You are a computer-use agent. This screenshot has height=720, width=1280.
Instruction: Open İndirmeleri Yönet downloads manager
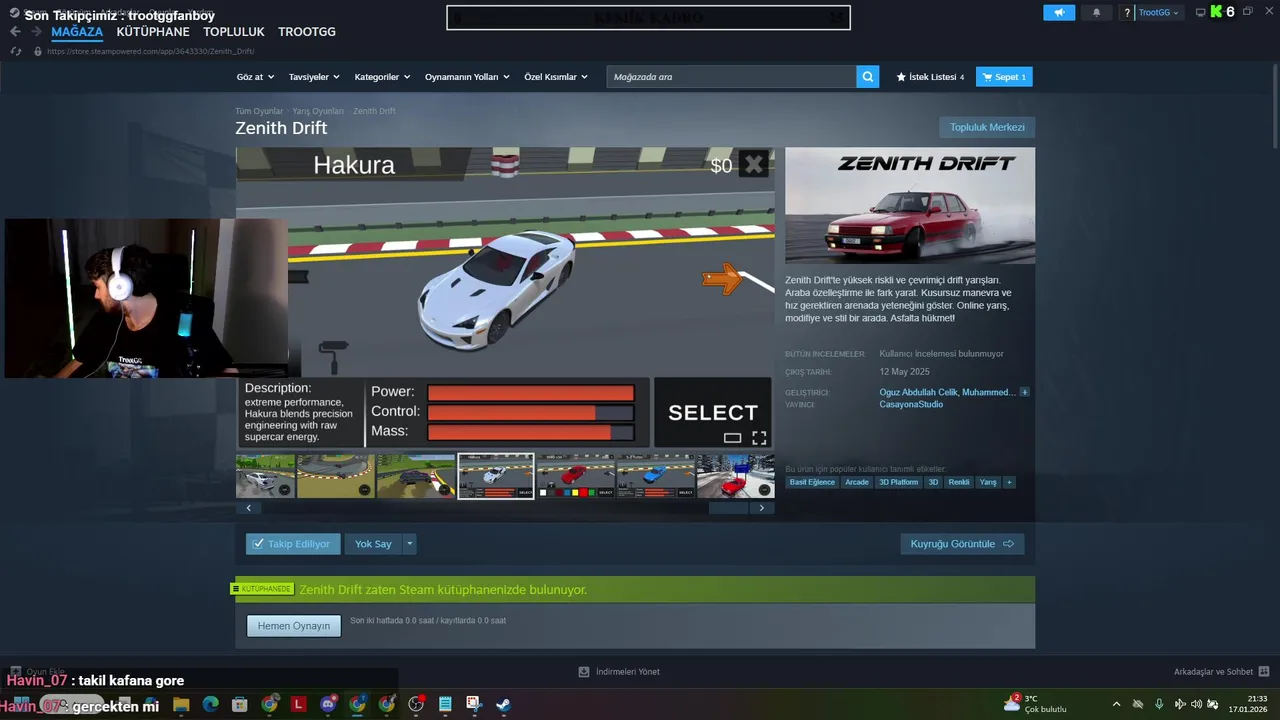[x=619, y=672]
